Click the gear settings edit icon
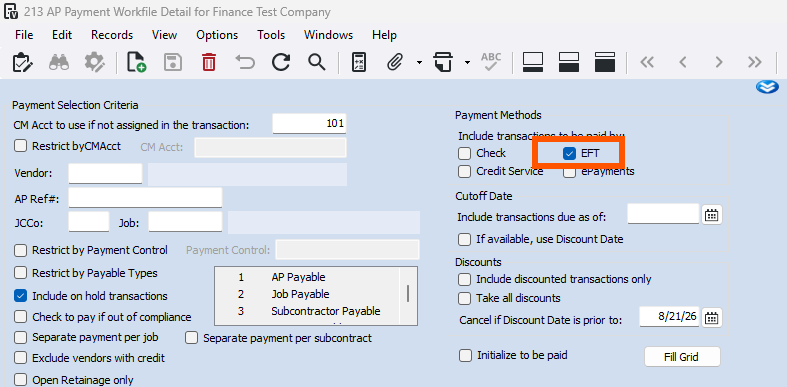Image resolution: width=787 pixels, height=387 pixels. click(94, 62)
